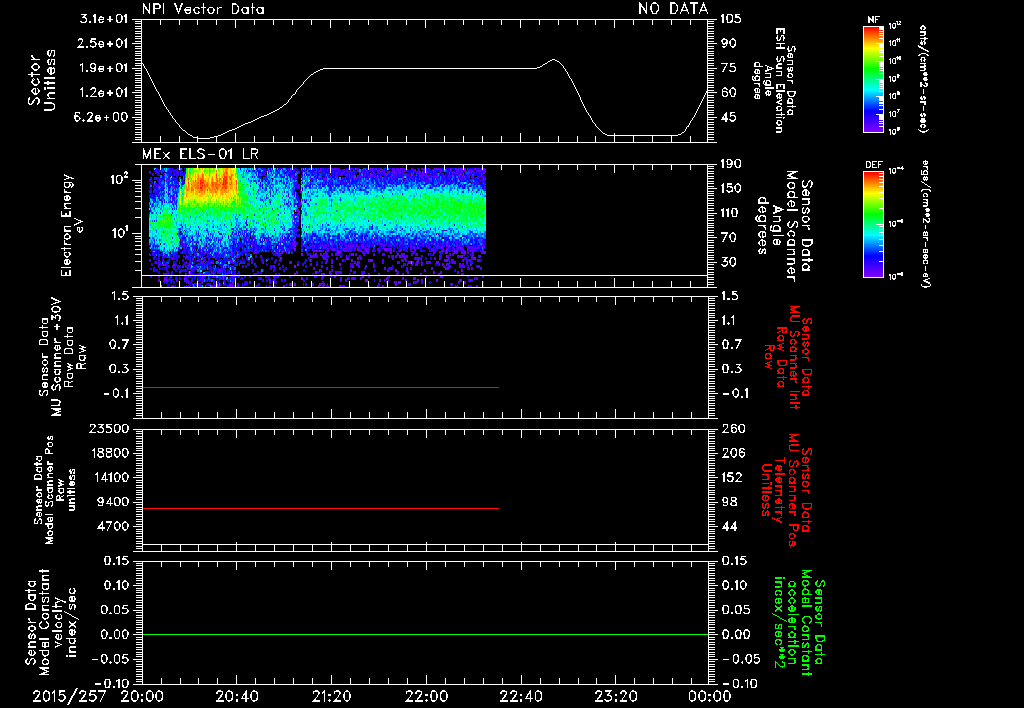
Task: Click the red line in the Model Scanner Pos panel
Action: 321,508
